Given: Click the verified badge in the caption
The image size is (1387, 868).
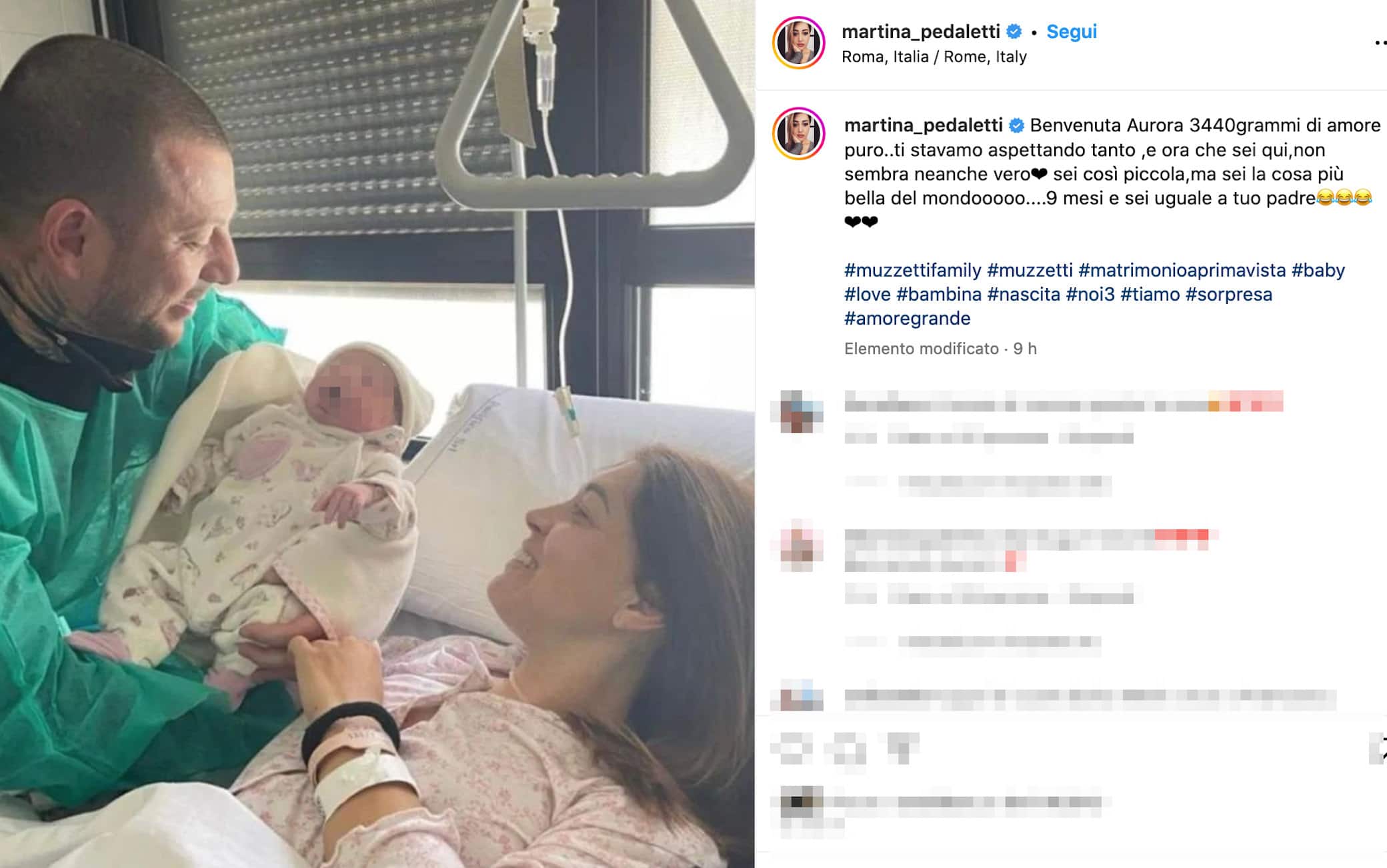Looking at the screenshot, I should (x=1016, y=125).
